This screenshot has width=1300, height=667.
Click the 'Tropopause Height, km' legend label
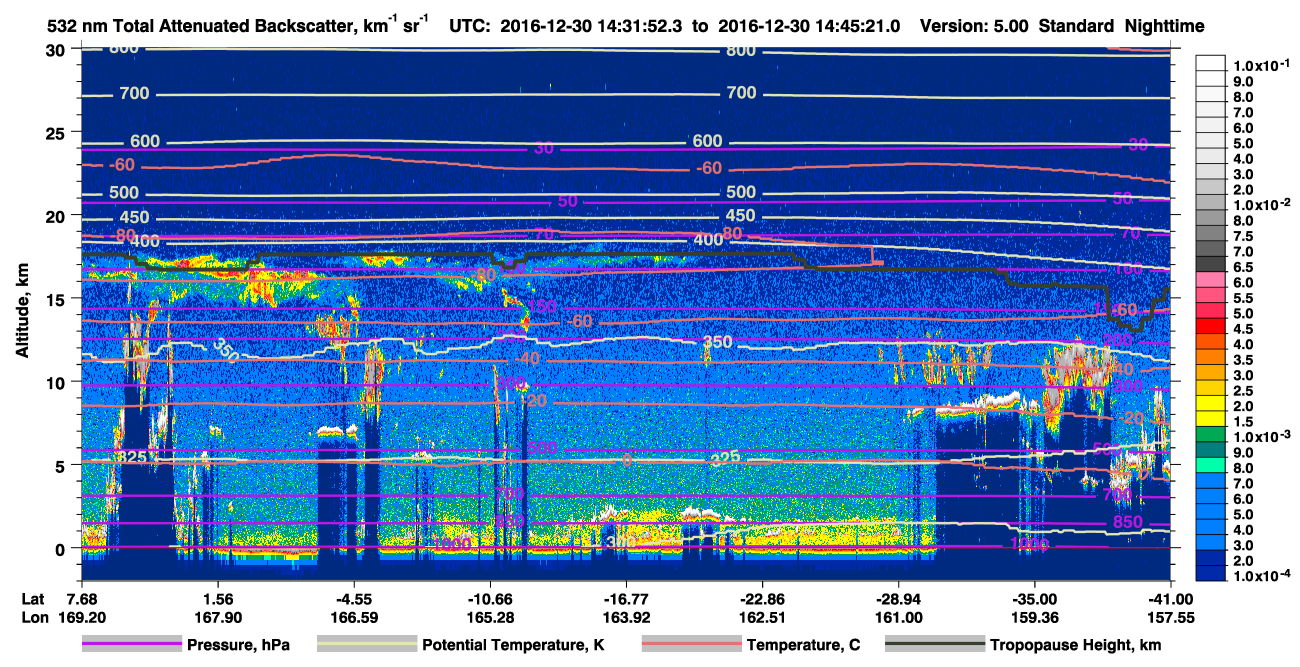(x=1075, y=645)
